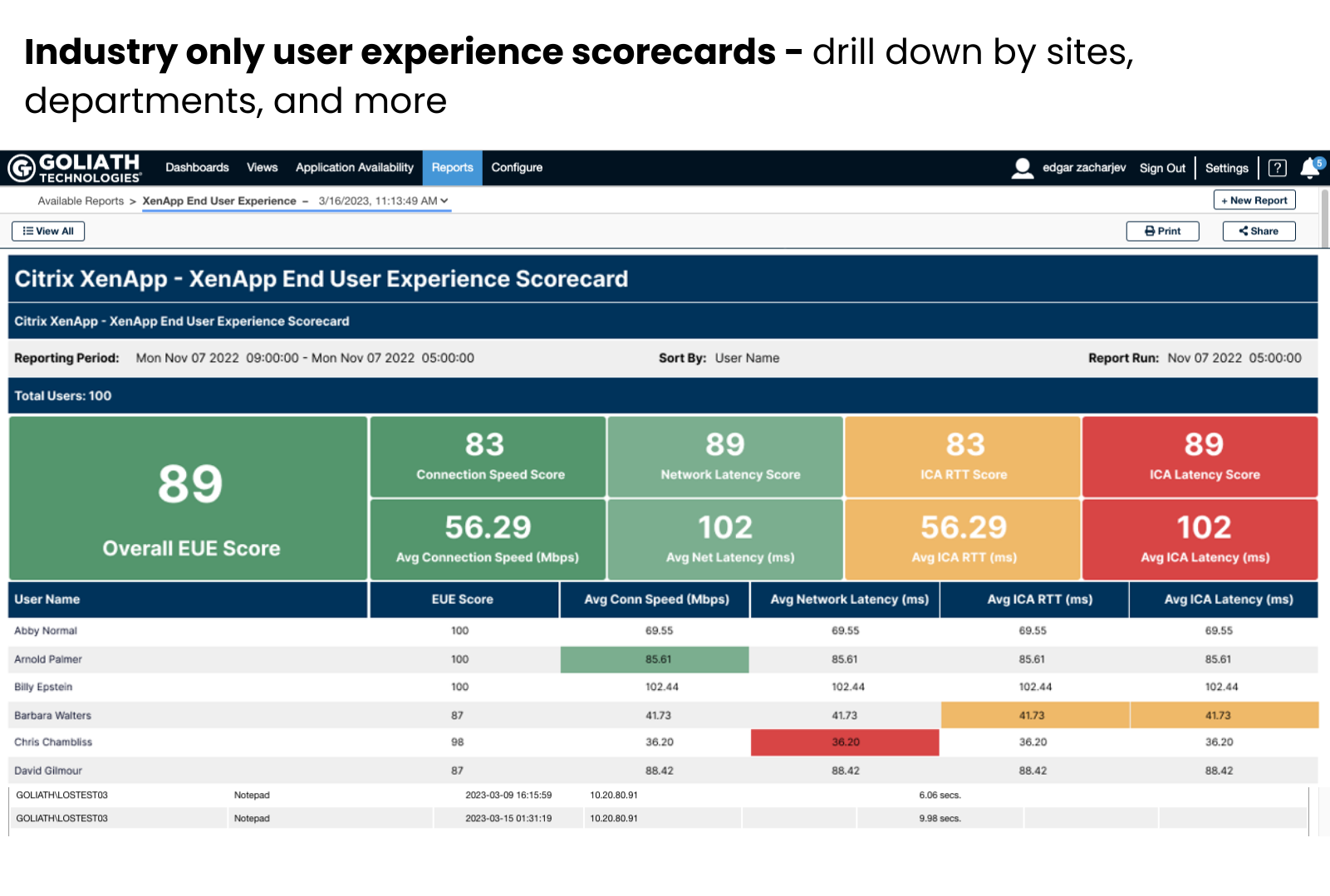Click the New Report button
Viewport: 1330px width, 896px height.
click(1254, 200)
